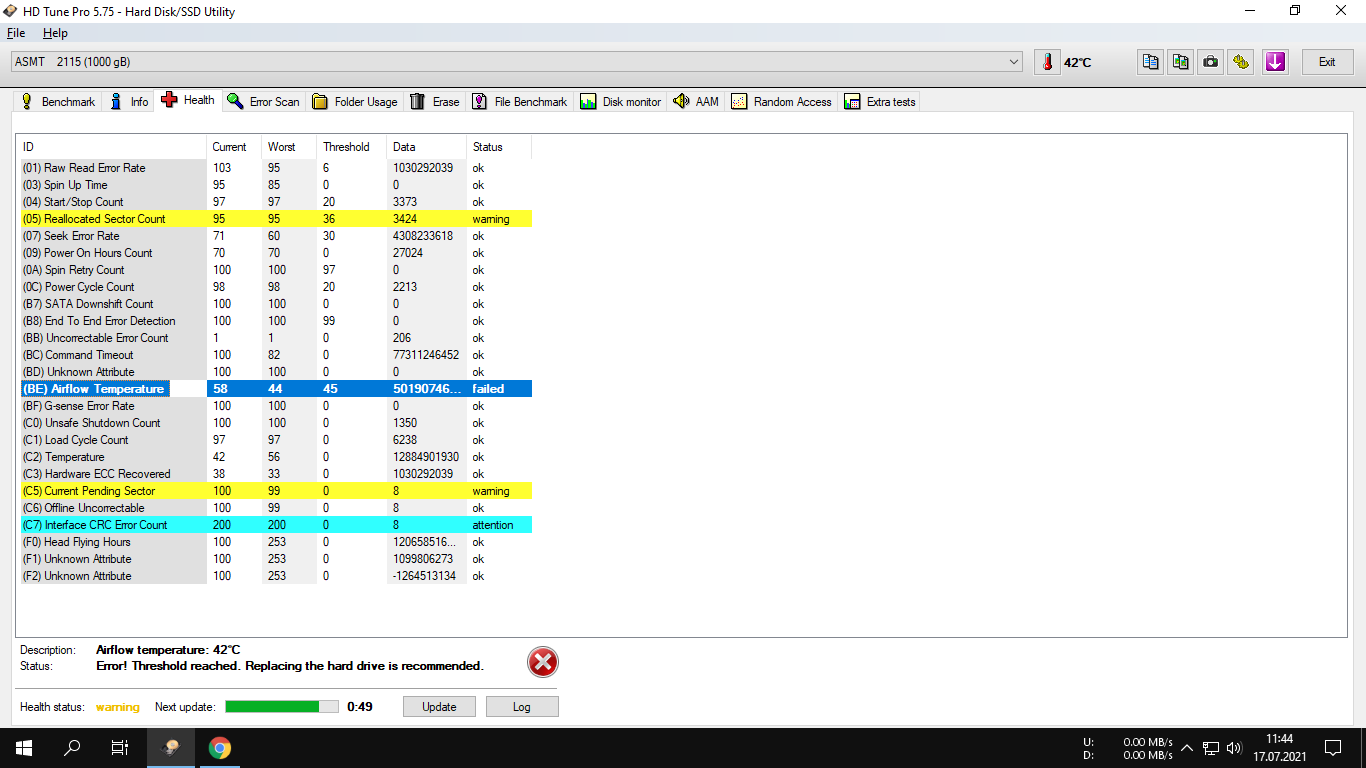Open the Options tools icon
1366x768 pixels.
[x=1241, y=62]
